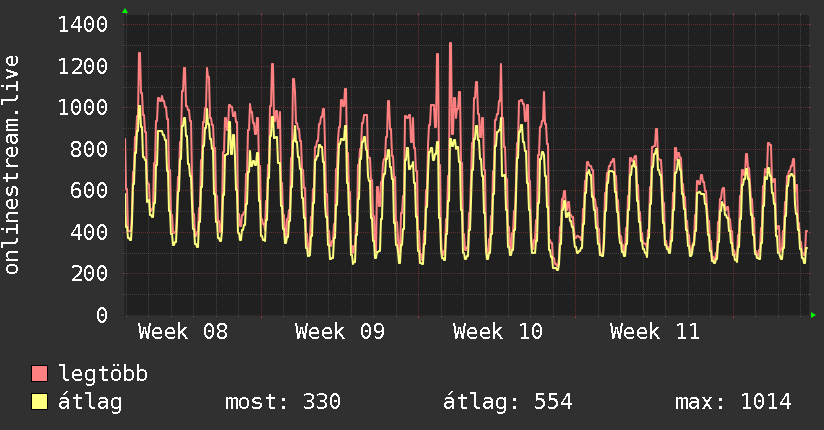Click the Week 11 axis label
The image size is (824, 430).
(655, 332)
